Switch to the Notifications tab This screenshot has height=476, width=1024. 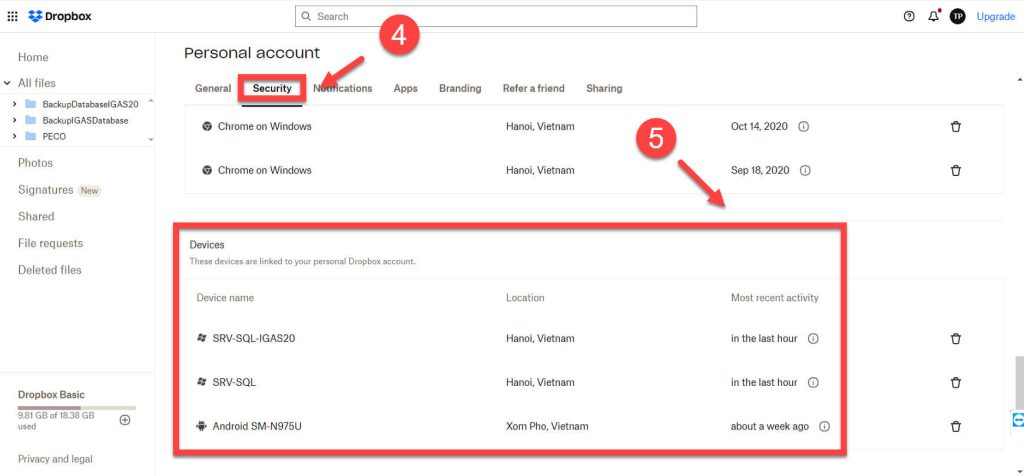(343, 88)
